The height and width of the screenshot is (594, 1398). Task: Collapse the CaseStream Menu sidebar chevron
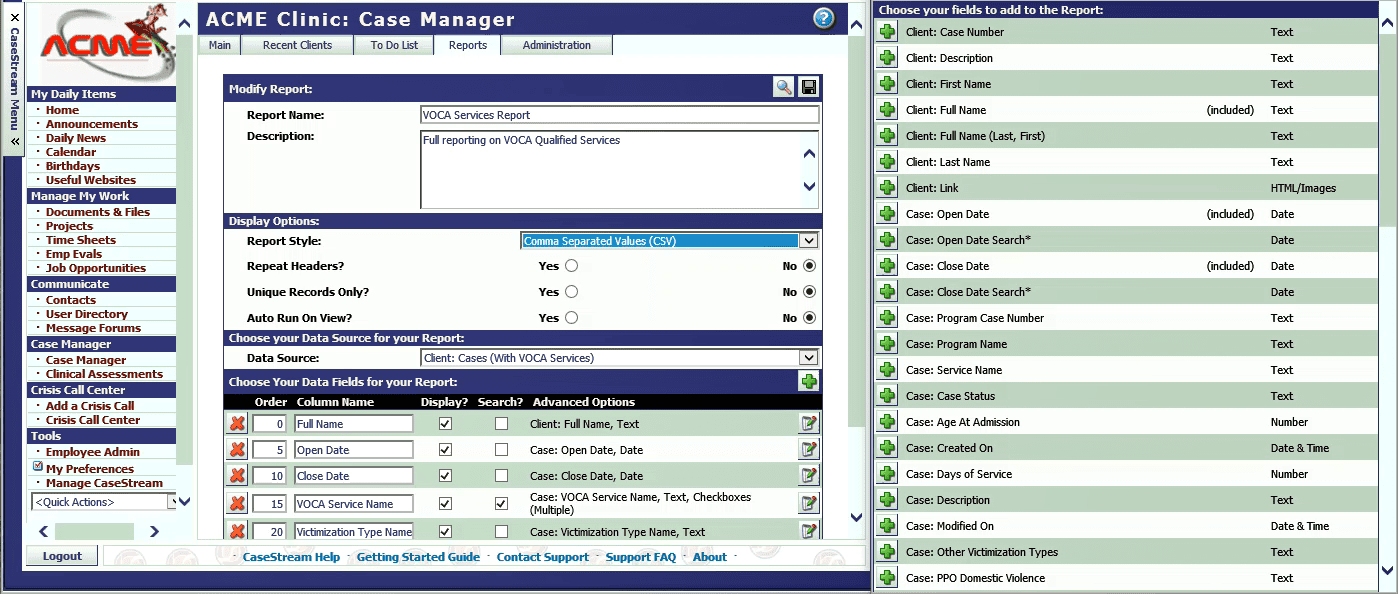[x=15, y=143]
